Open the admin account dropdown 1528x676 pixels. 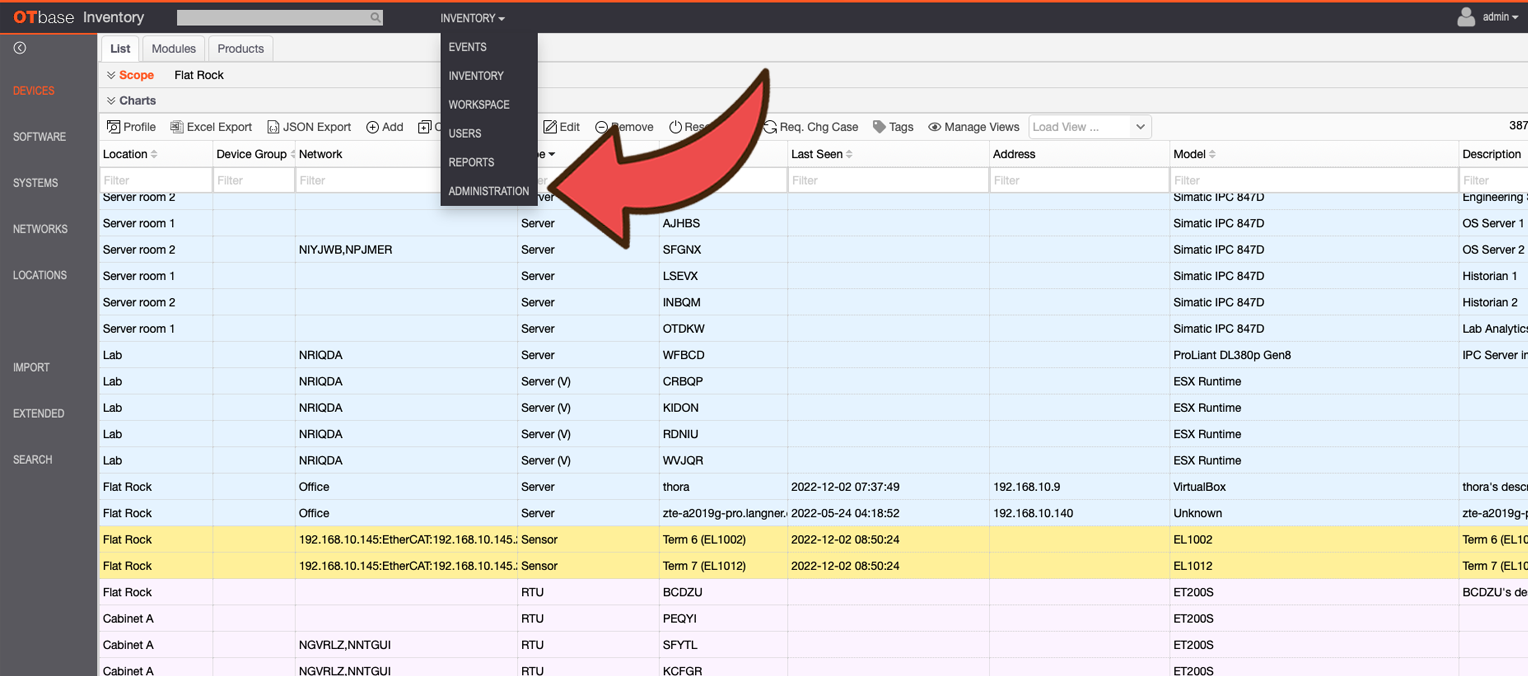1500,17
